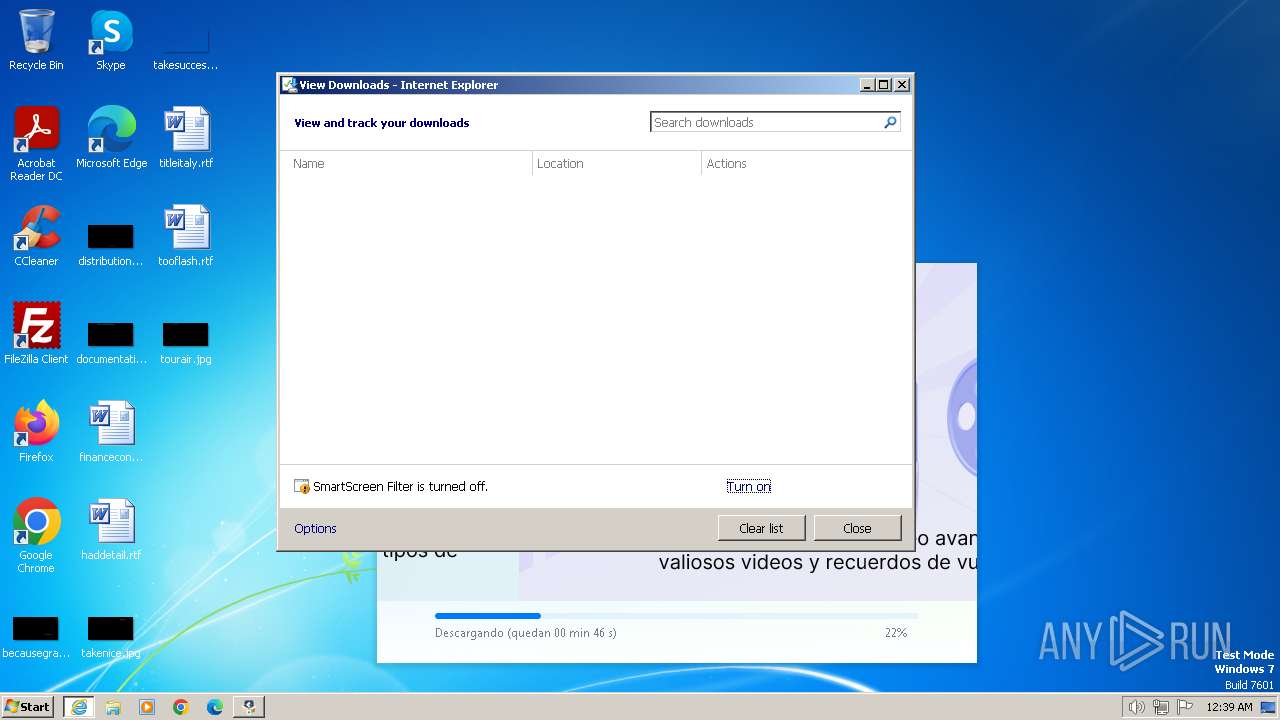The image size is (1280, 720).
Task: Click Chrome icon in the taskbar
Action: pyautogui.click(x=181, y=707)
